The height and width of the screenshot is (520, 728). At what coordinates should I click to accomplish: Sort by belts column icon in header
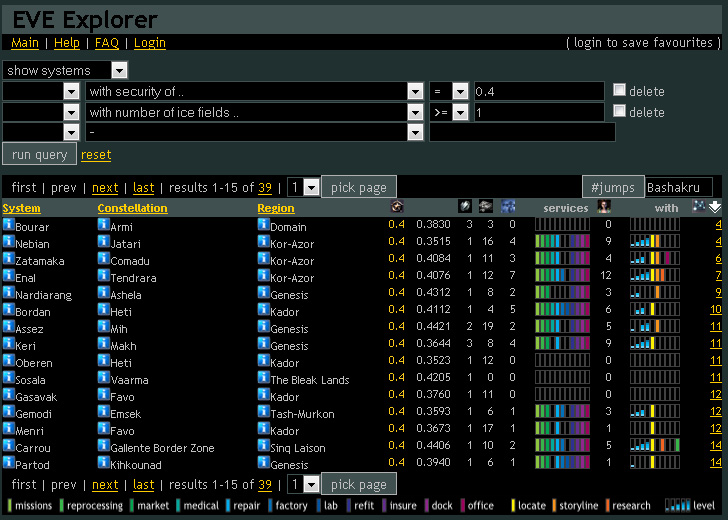click(464, 206)
